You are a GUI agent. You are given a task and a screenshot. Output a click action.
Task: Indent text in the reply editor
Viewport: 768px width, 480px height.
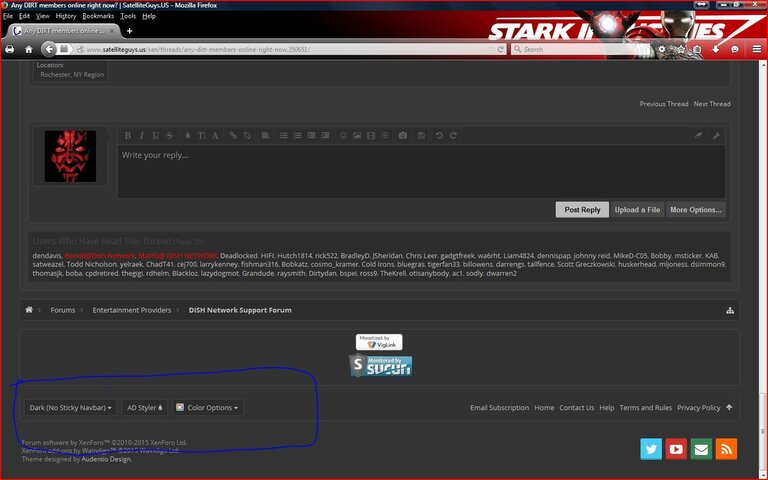325,136
